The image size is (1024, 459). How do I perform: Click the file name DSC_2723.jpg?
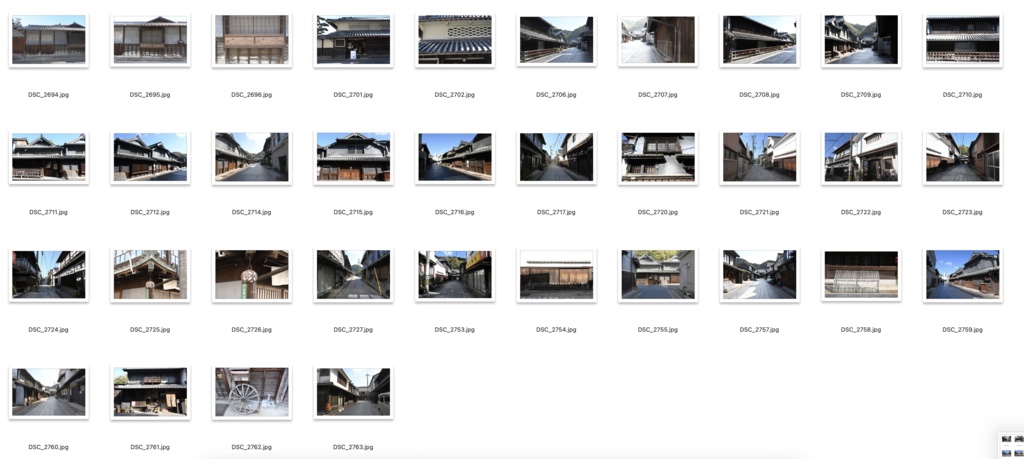[x=963, y=212]
